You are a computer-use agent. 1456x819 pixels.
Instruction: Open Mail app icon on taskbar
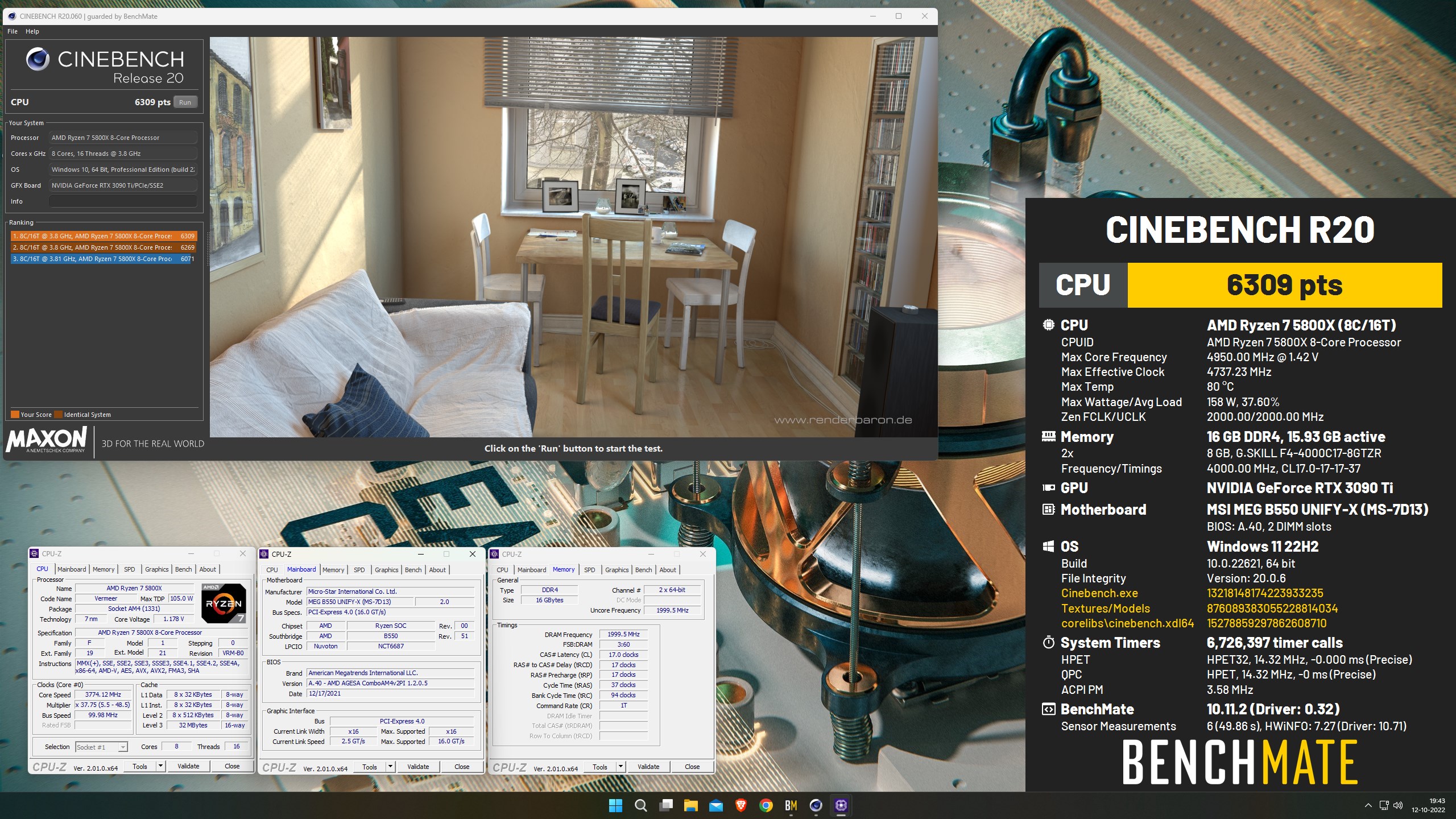[715, 805]
